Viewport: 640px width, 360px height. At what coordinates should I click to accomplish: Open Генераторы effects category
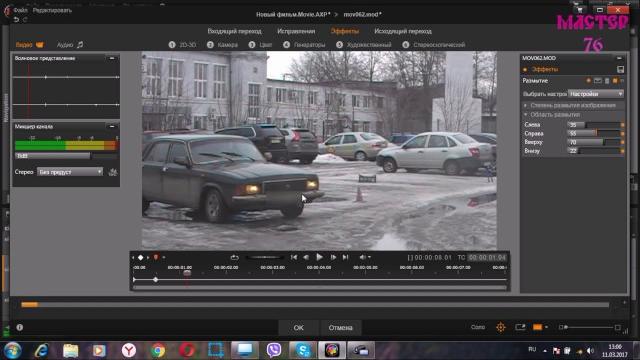[304, 44]
